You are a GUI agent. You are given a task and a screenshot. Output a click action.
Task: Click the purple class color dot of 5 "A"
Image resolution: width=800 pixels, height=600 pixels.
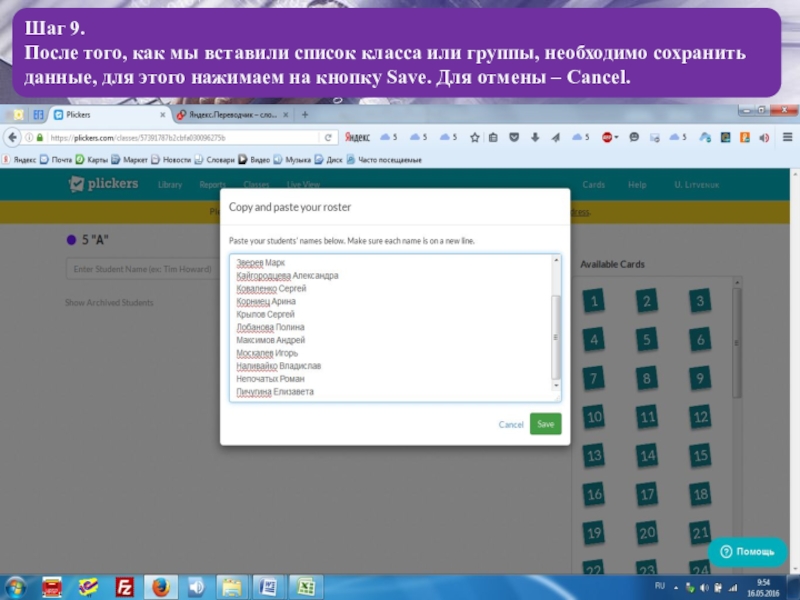[x=71, y=240]
